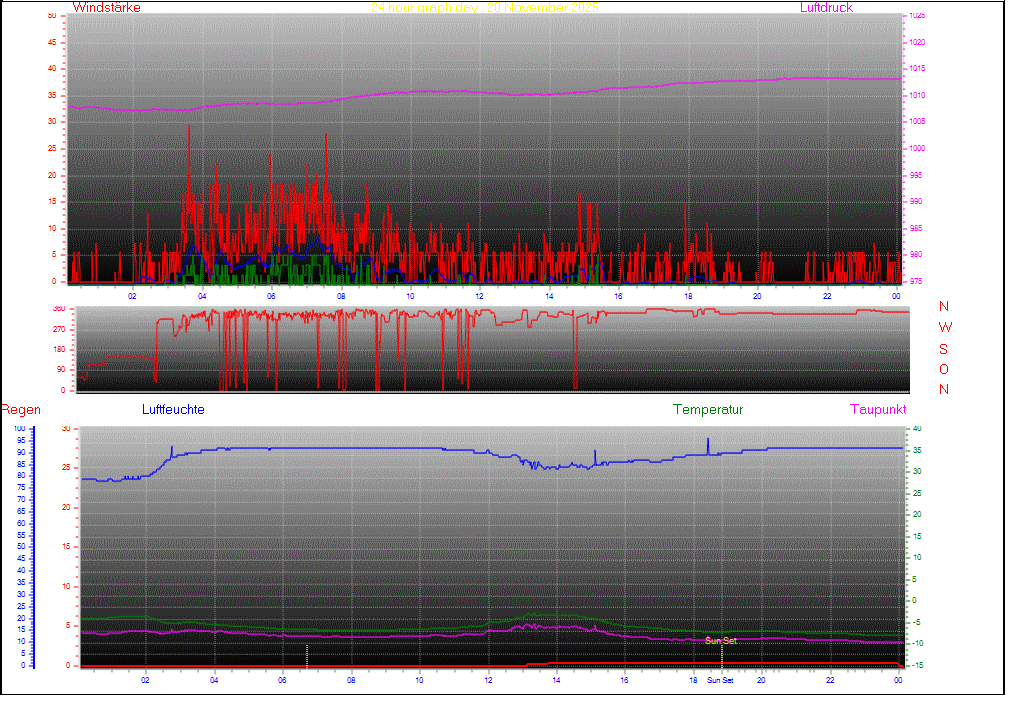The height and width of the screenshot is (705, 1024).
Task: Click the magenta Taupunkt legend label
Action: [x=878, y=410]
